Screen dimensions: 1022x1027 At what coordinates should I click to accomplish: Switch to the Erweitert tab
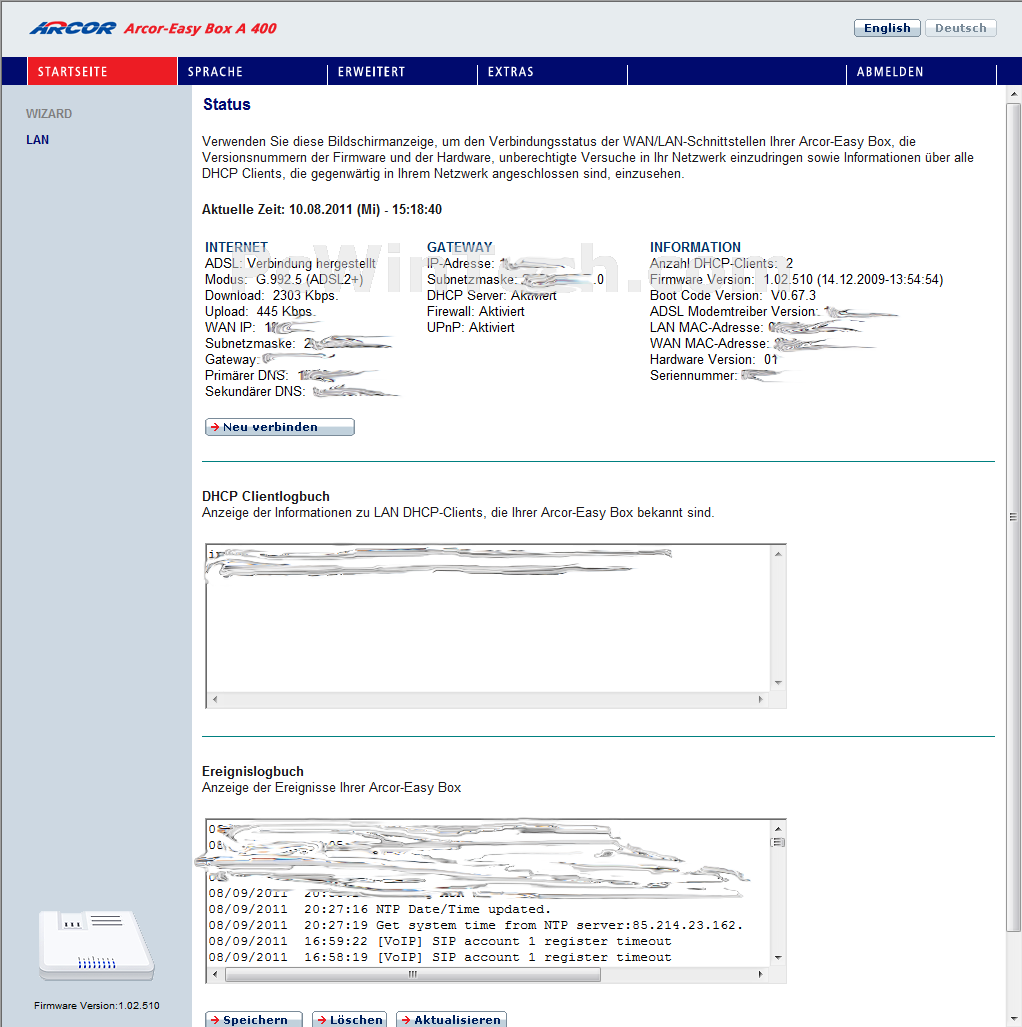[x=402, y=71]
